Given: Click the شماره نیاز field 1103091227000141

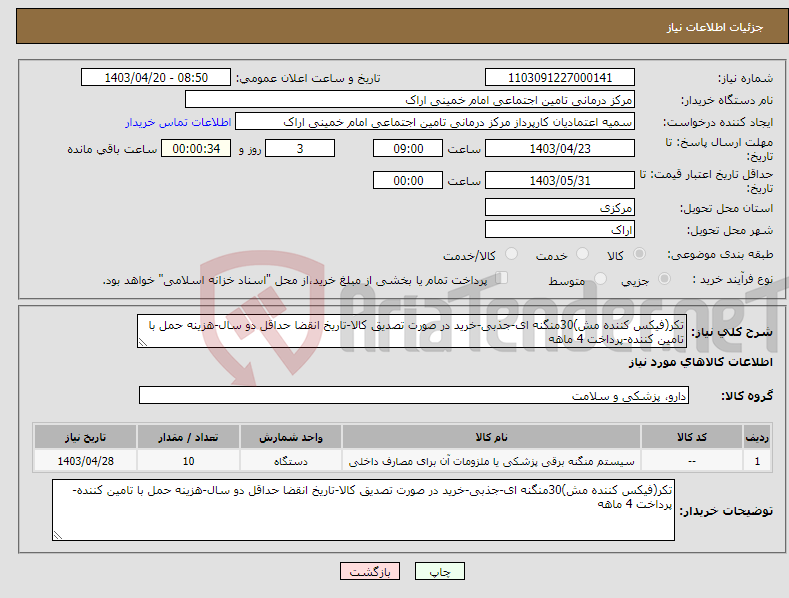Looking at the screenshot, I should pyautogui.click(x=560, y=78).
